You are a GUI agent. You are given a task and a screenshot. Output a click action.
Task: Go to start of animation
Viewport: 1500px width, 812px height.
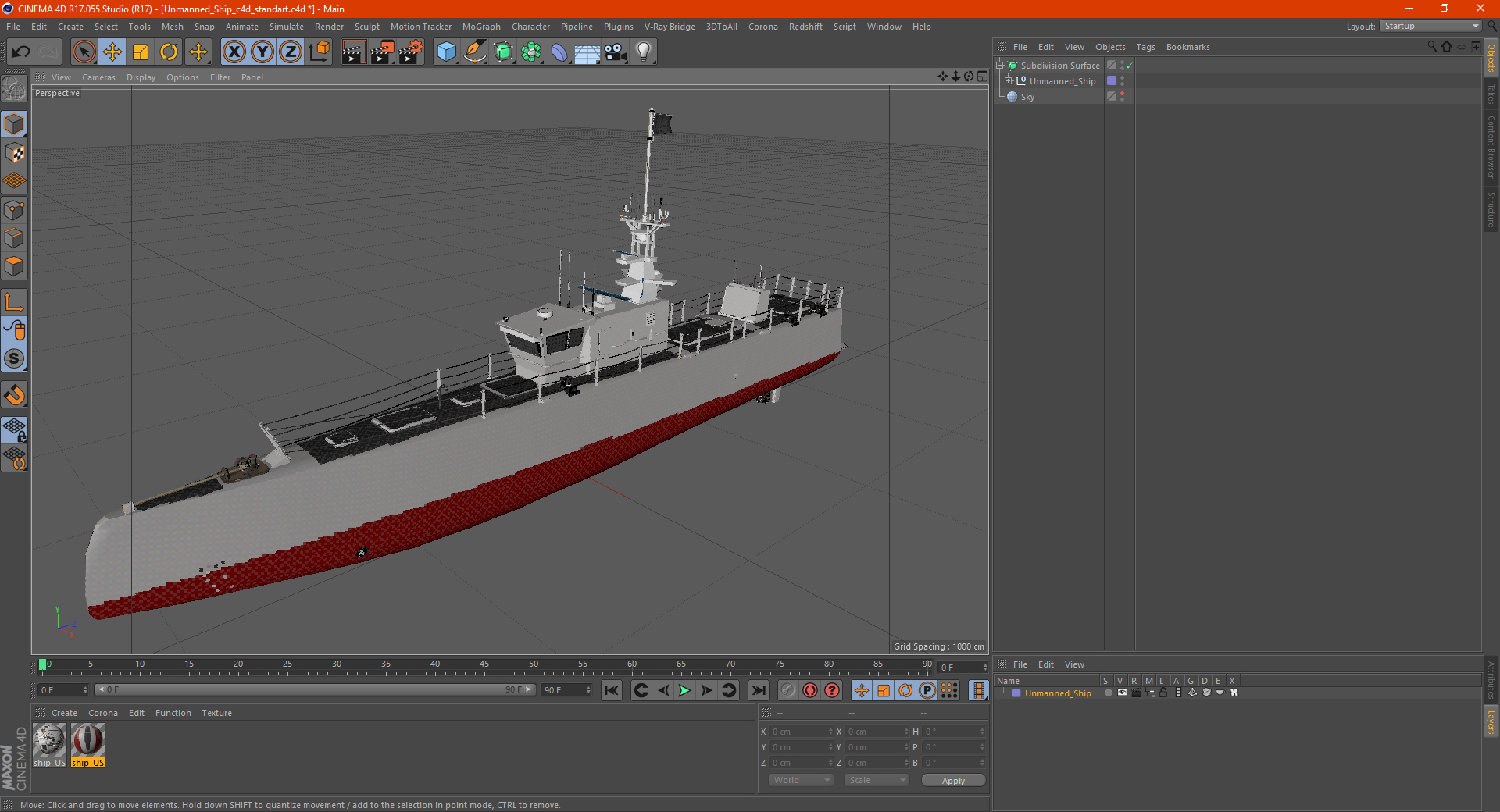pyautogui.click(x=612, y=690)
